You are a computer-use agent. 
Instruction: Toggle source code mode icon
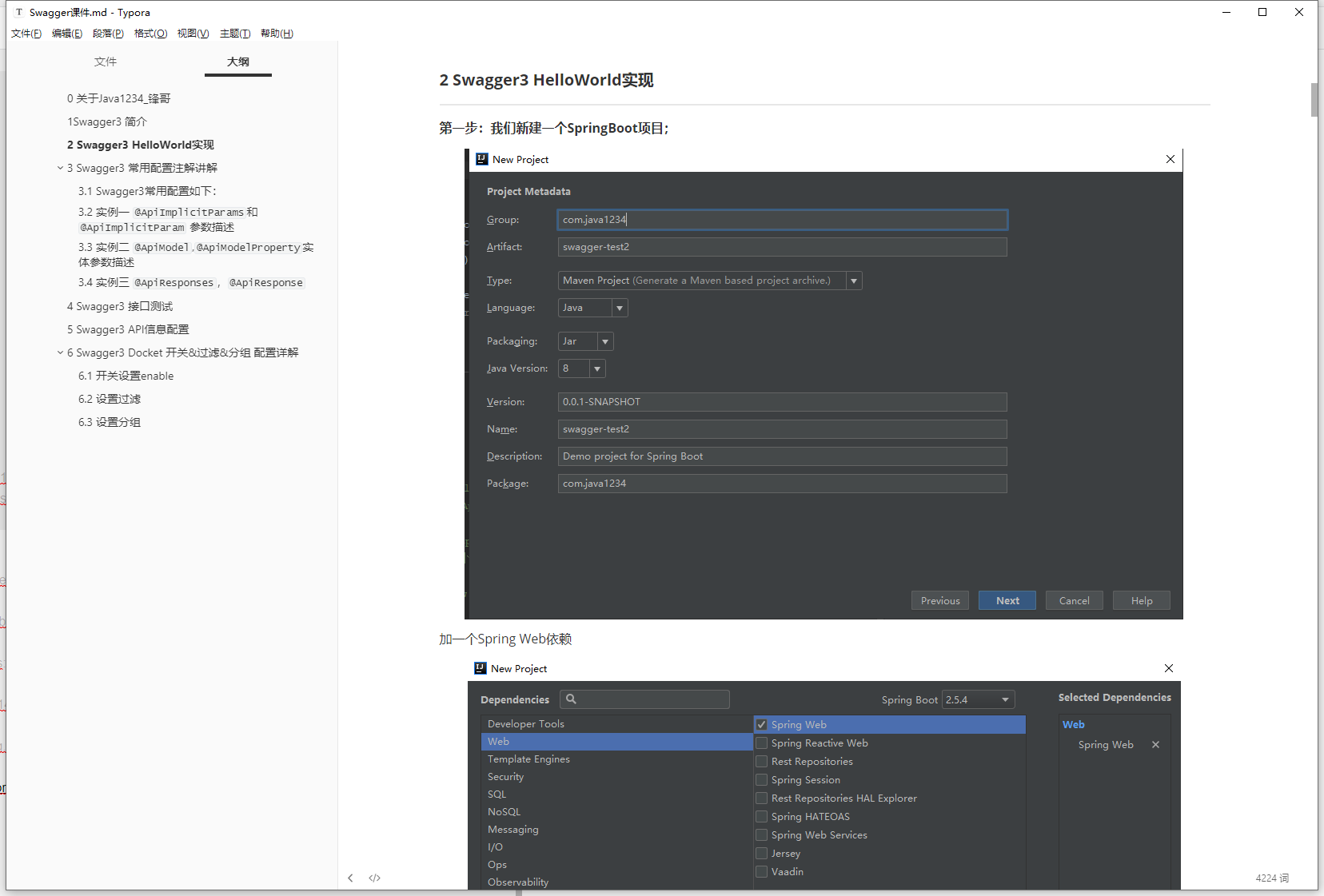pyautogui.click(x=374, y=878)
